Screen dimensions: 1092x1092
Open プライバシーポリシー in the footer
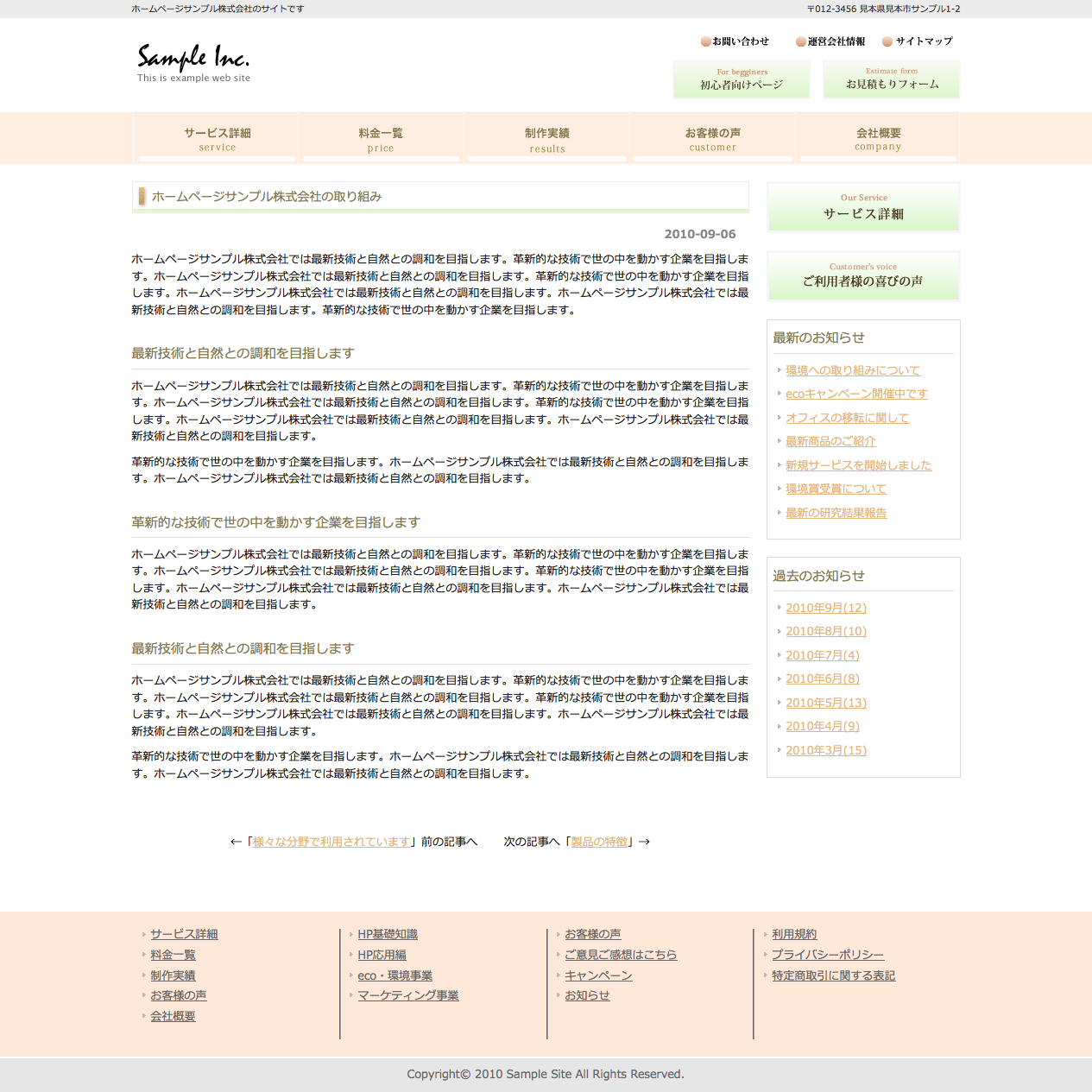tap(827, 955)
